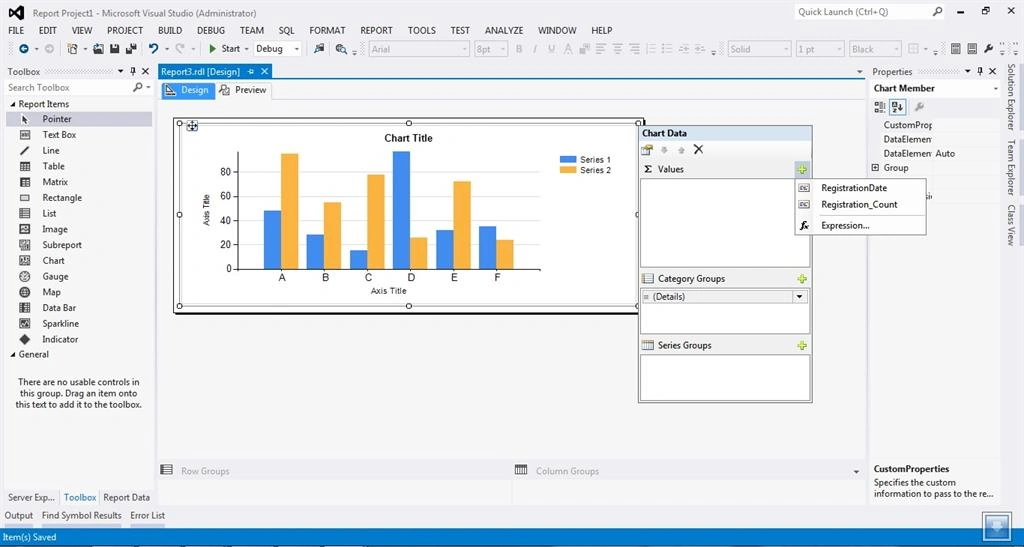Click the Matrix report item
1024x547 pixels.
pyautogui.click(x=55, y=181)
